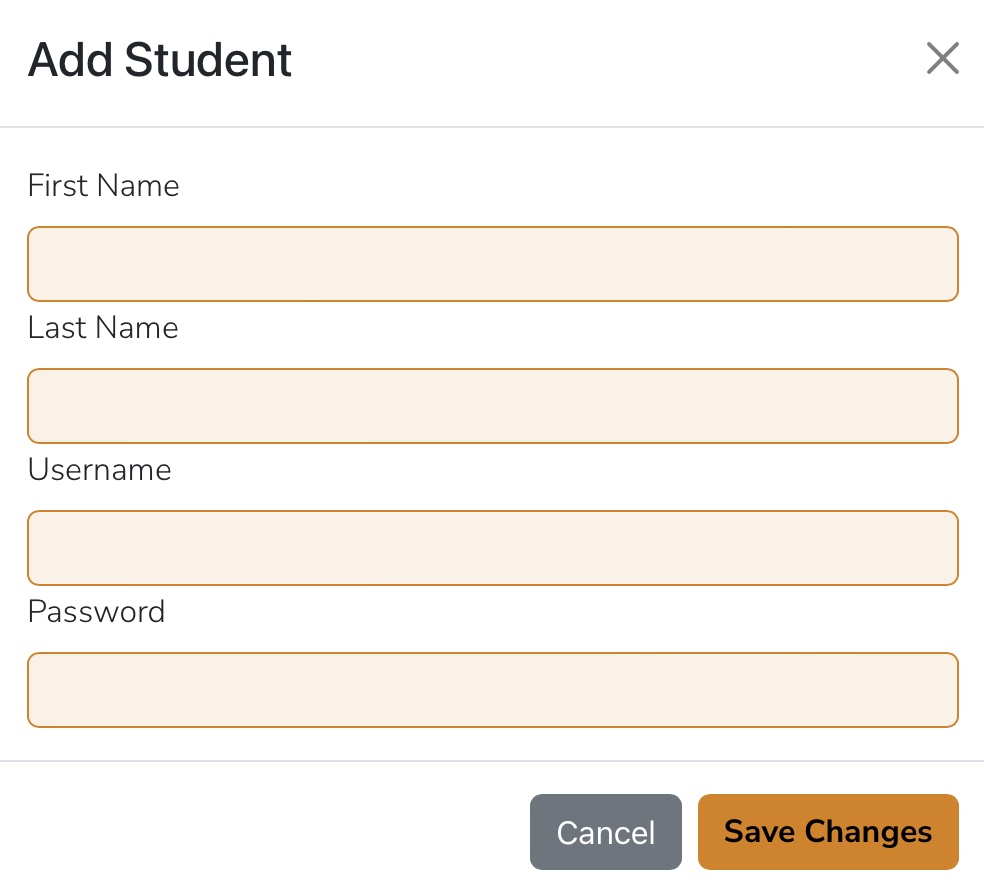Dismiss the dialog with the X icon
Image resolution: width=984 pixels, height=888 pixels.
tap(942, 59)
